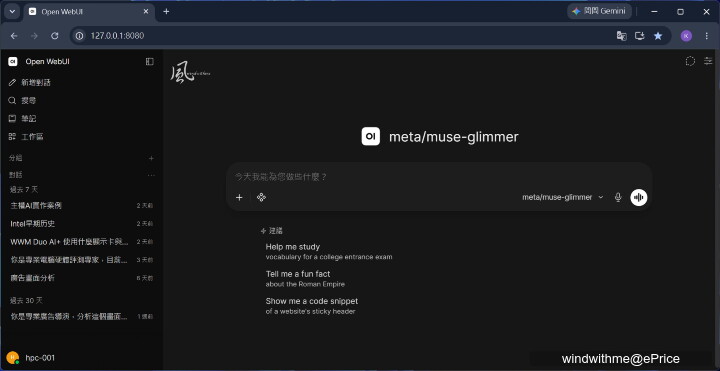Click the 風 banner logo image

click(190, 73)
